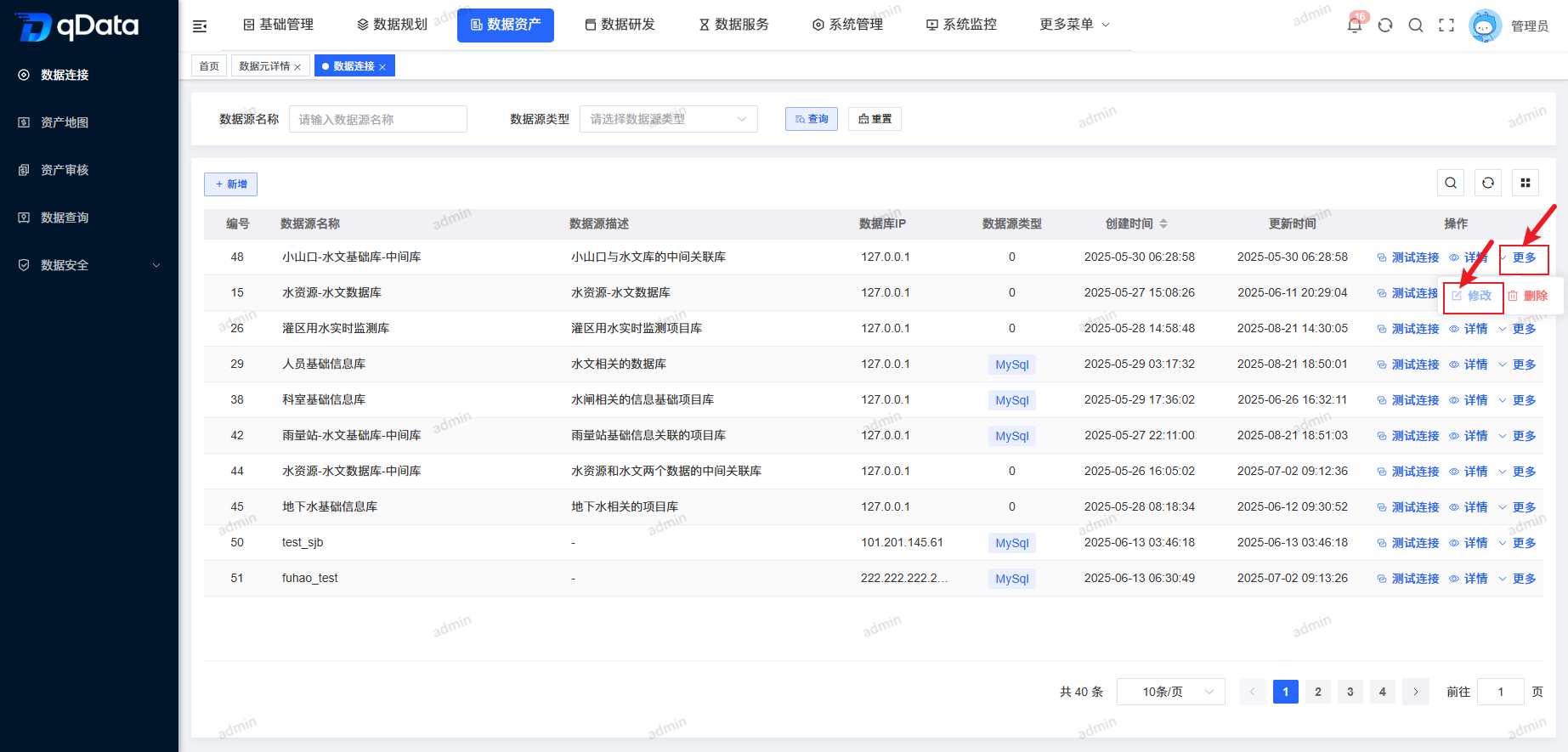Image resolution: width=1568 pixels, height=752 pixels.
Task: Switch to 数据研发 top menu
Action: click(x=620, y=25)
